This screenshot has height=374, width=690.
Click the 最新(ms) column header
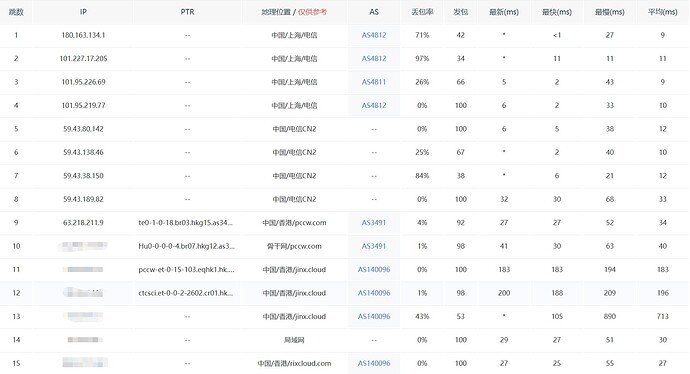[x=504, y=12]
